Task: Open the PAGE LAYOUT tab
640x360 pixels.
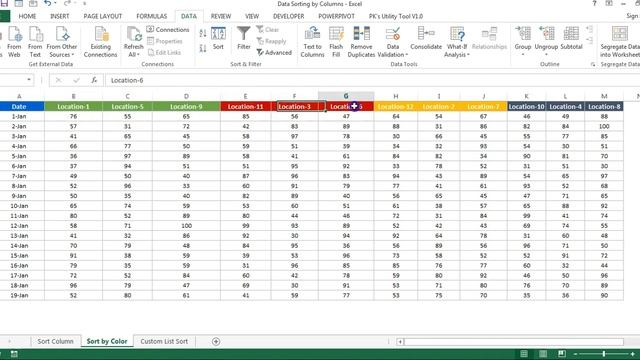Action: tap(102, 16)
